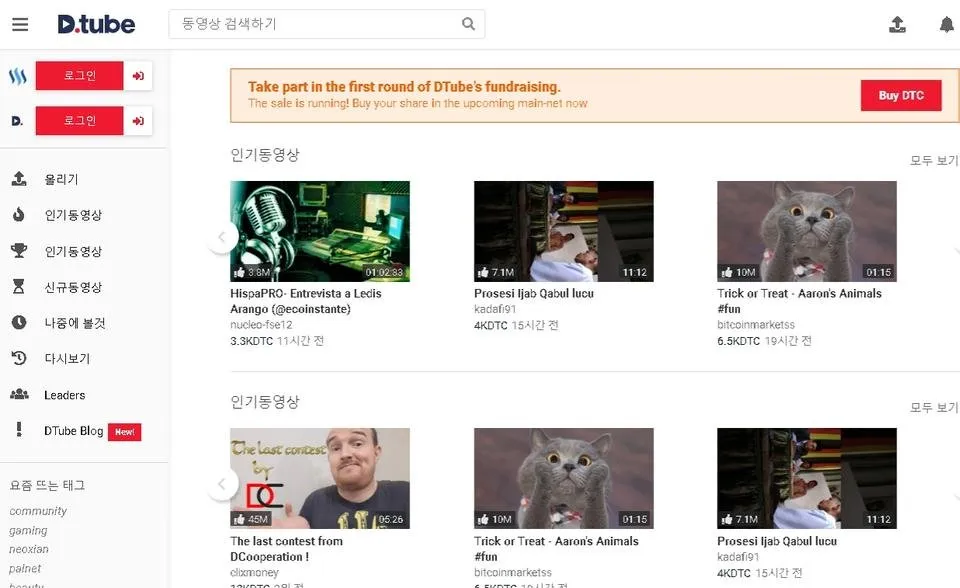
Task: Select 인기동영상 next to the trophy
Action: point(73,251)
